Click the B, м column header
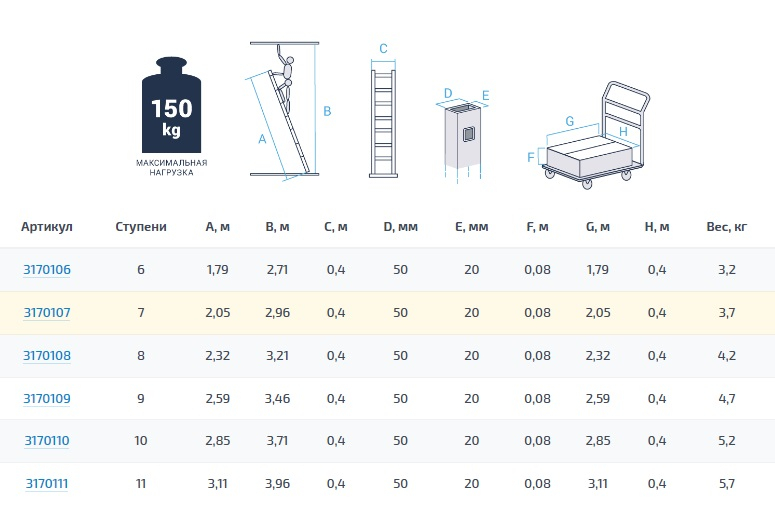Viewport: 775px width, 509px height. 278,227
